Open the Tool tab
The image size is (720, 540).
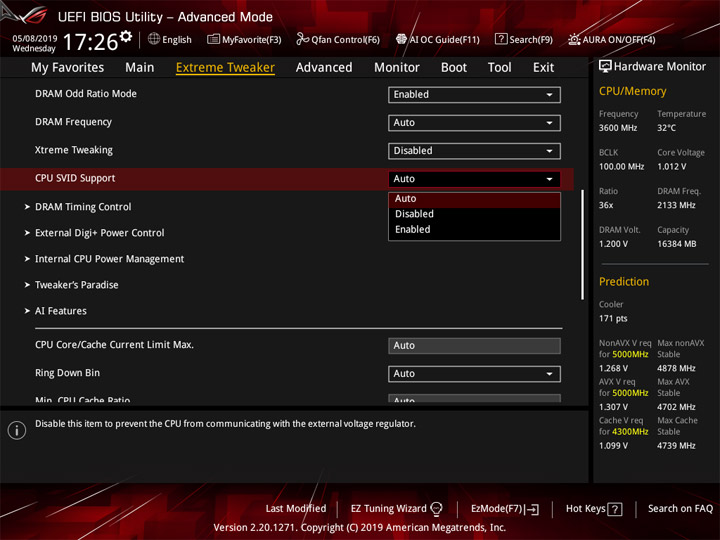(500, 68)
